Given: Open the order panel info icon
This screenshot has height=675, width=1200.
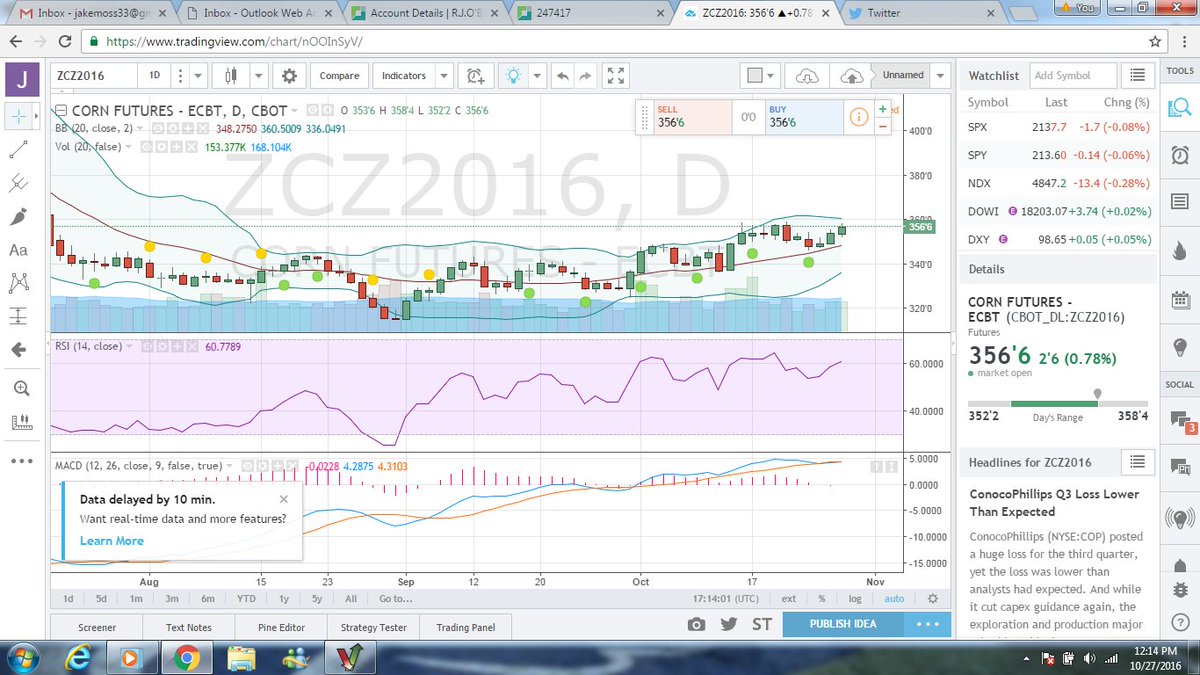Looking at the screenshot, I should (x=858, y=117).
